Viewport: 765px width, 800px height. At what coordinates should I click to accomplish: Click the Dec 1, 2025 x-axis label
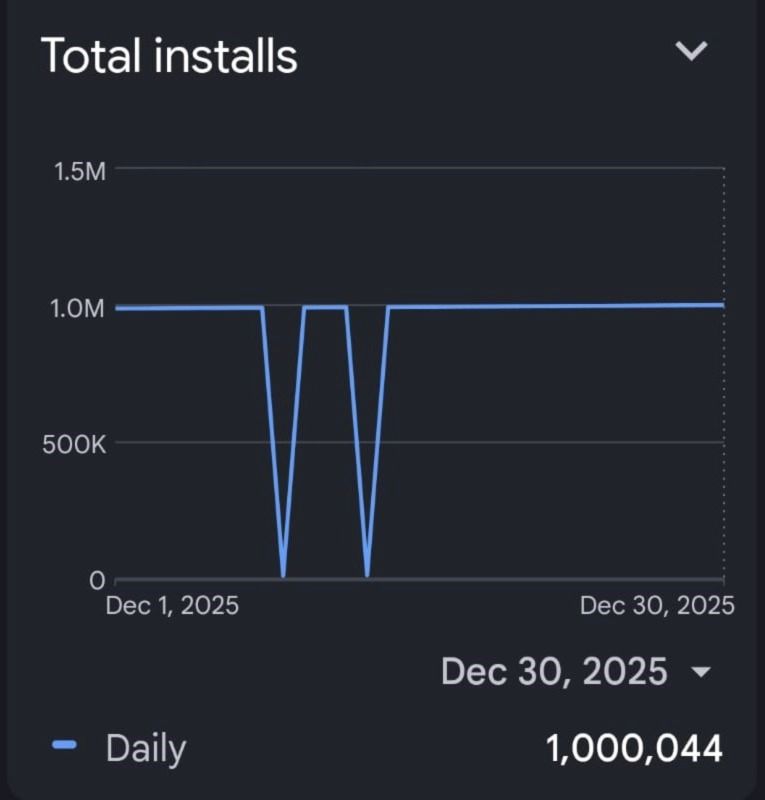(x=172, y=605)
